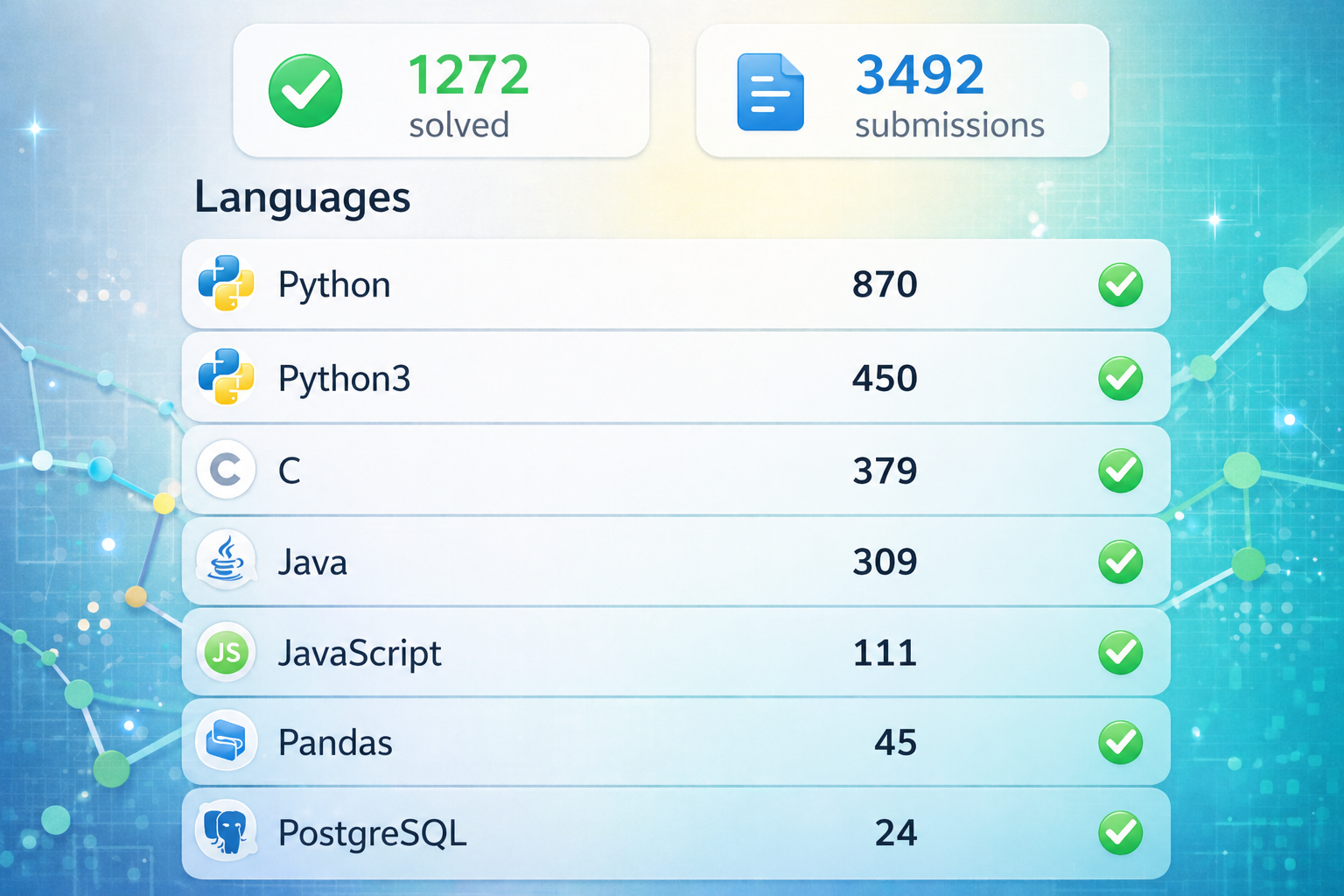Click the Languages section heading

pyautogui.click(x=302, y=197)
